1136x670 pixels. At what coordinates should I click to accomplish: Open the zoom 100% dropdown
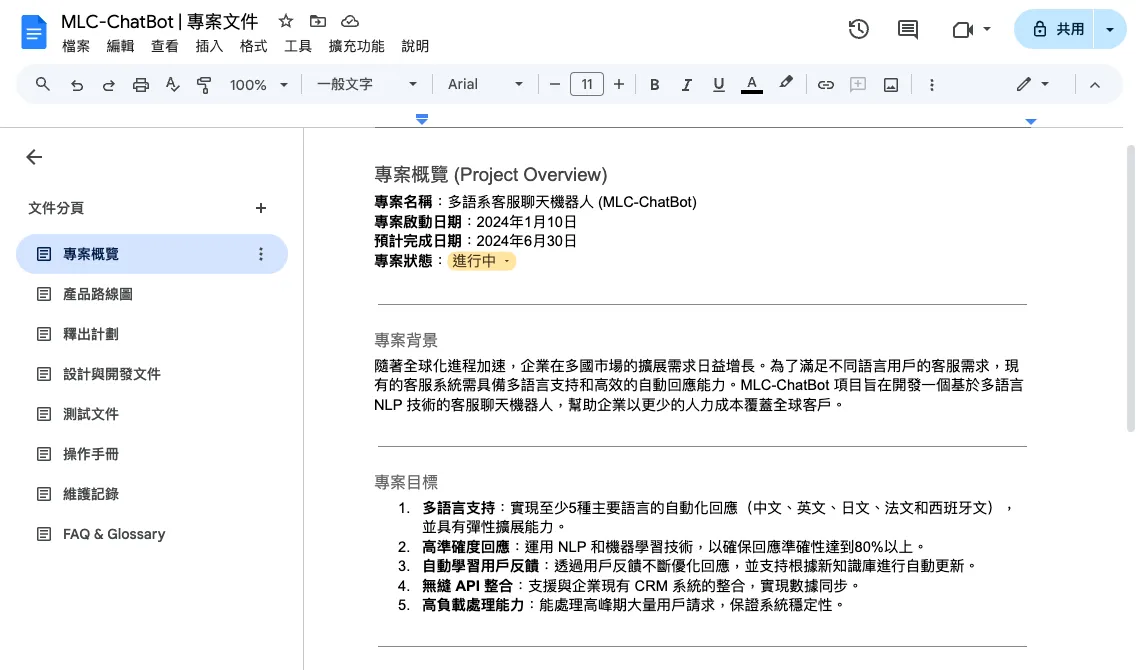[259, 85]
